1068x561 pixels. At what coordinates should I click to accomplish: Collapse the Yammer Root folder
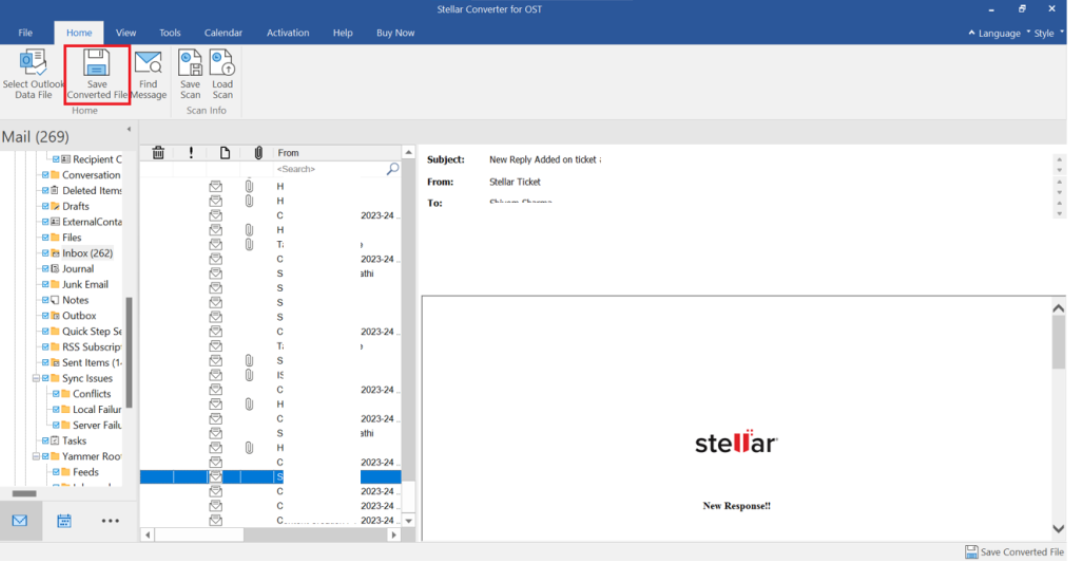[x=35, y=456]
